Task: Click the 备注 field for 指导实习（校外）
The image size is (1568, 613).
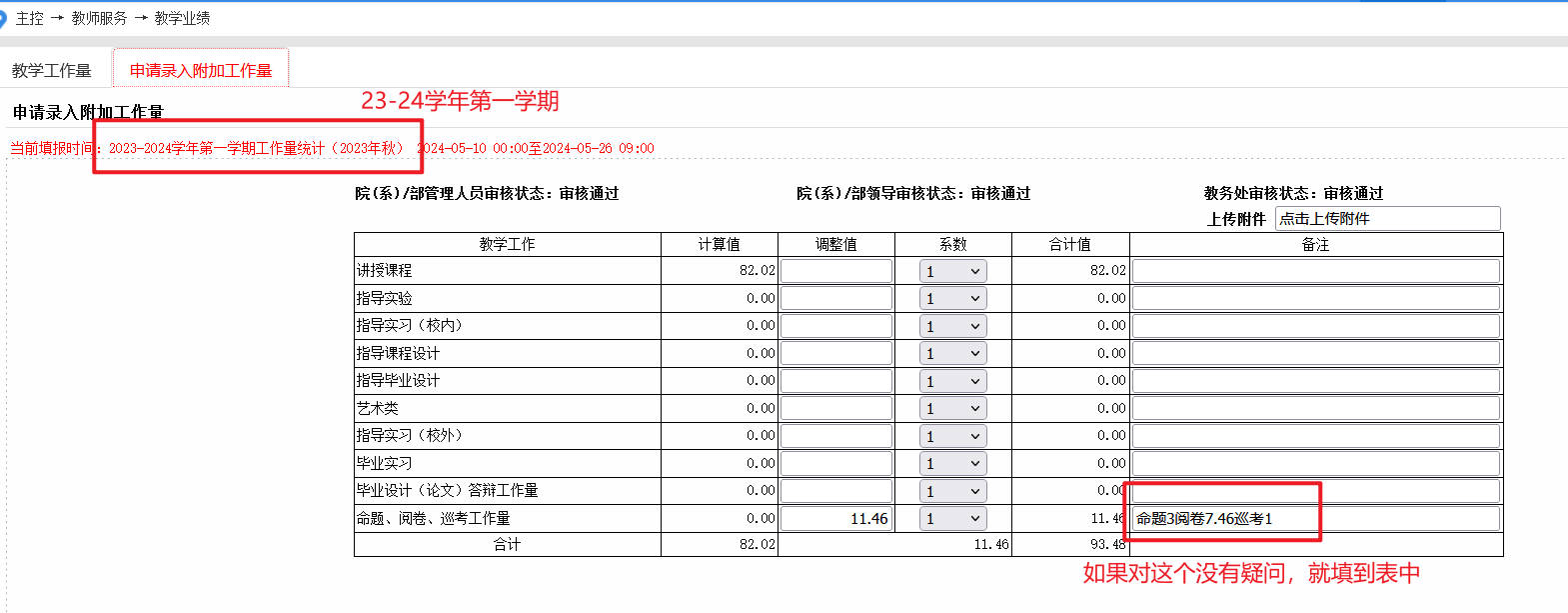Action: pos(1316,436)
